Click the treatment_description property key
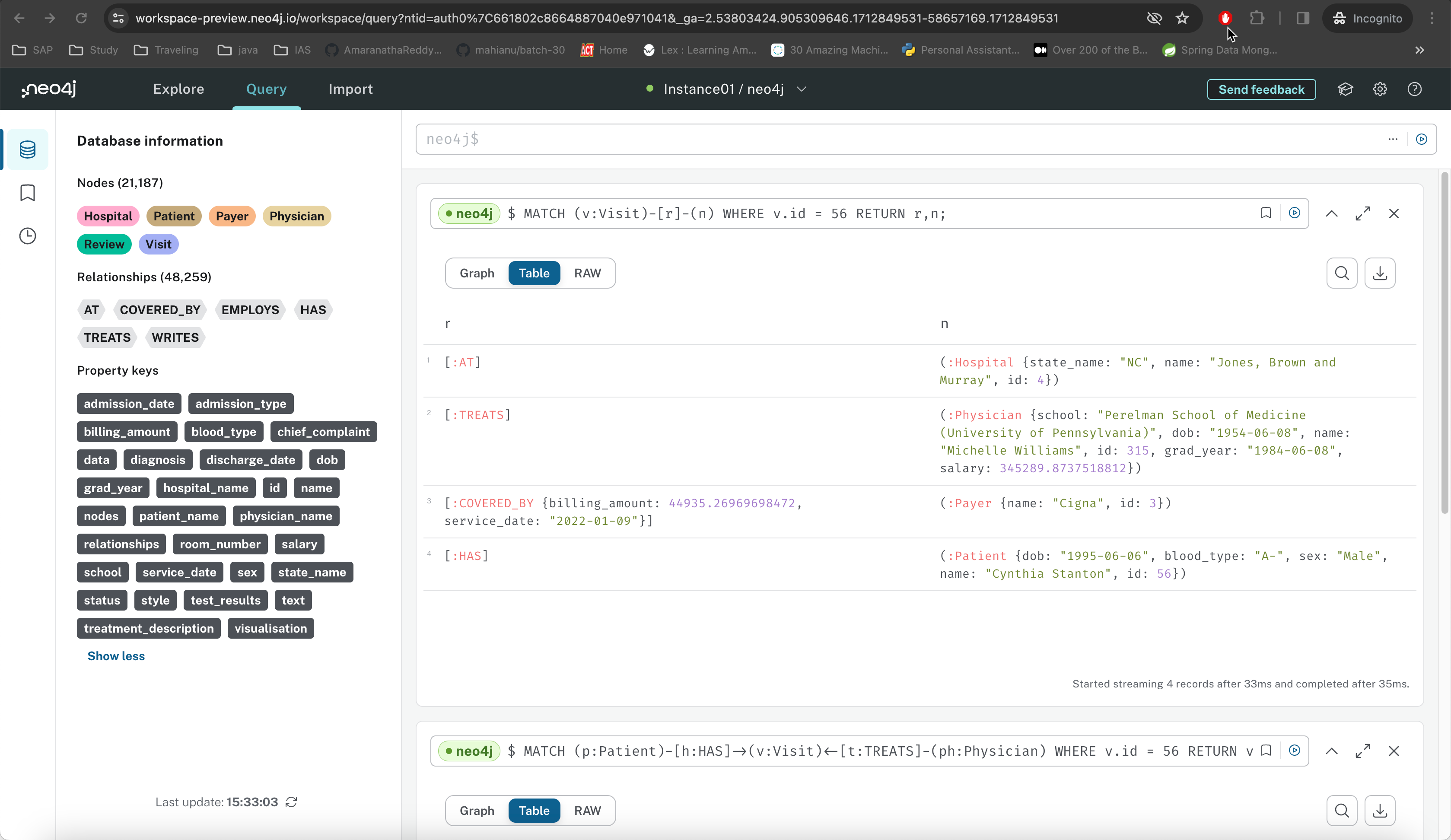The image size is (1451, 840). coord(149,628)
